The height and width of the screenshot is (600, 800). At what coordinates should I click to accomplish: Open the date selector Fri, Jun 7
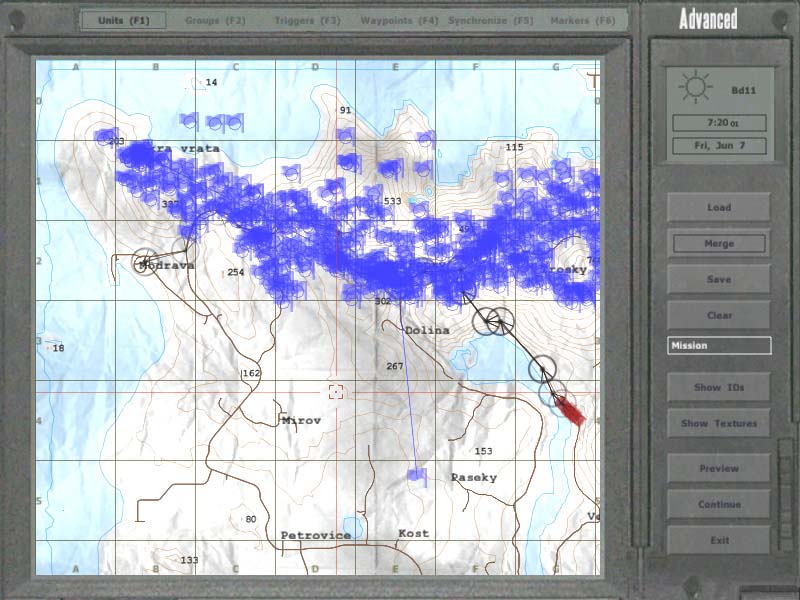719,145
